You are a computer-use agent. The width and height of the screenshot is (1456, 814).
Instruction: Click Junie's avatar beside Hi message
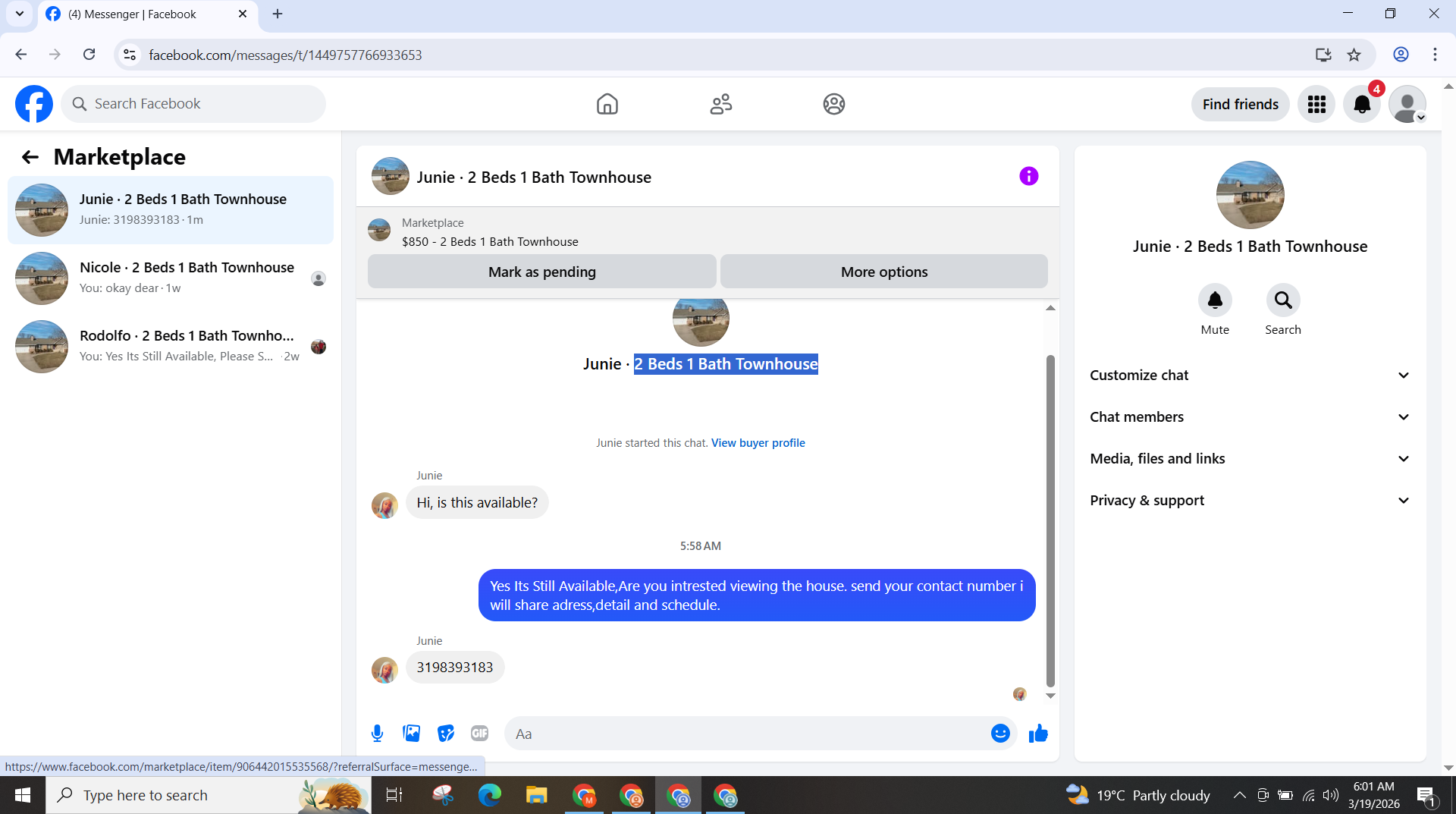tap(384, 505)
